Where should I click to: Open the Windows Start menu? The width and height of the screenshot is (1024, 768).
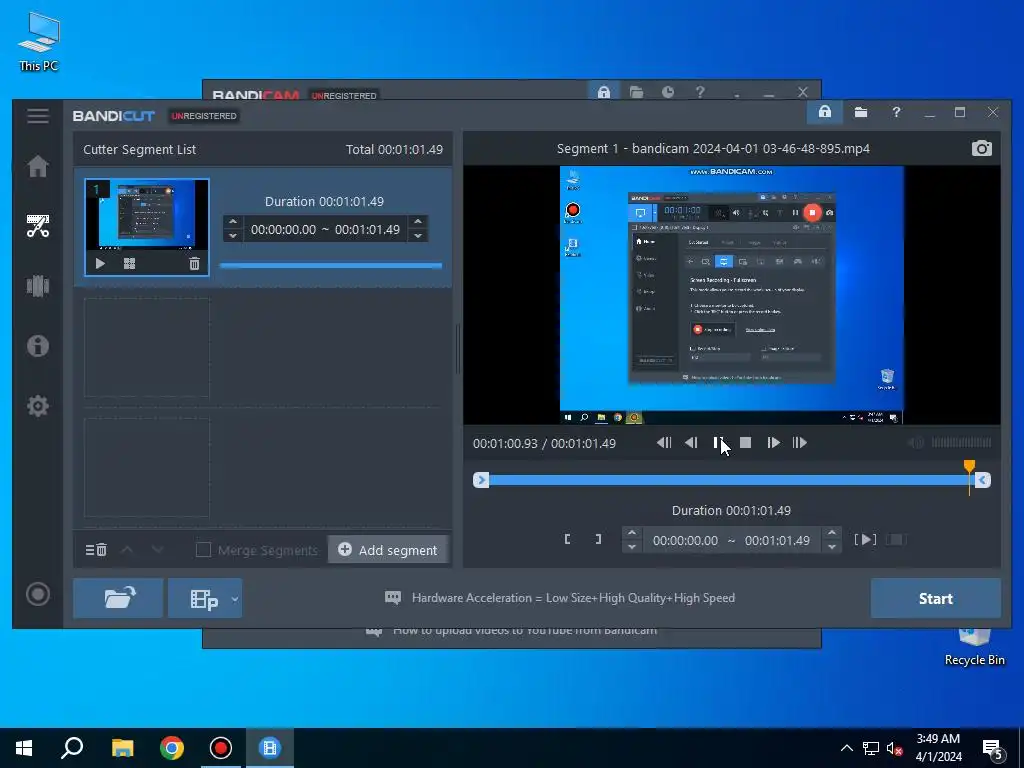click(x=24, y=748)
